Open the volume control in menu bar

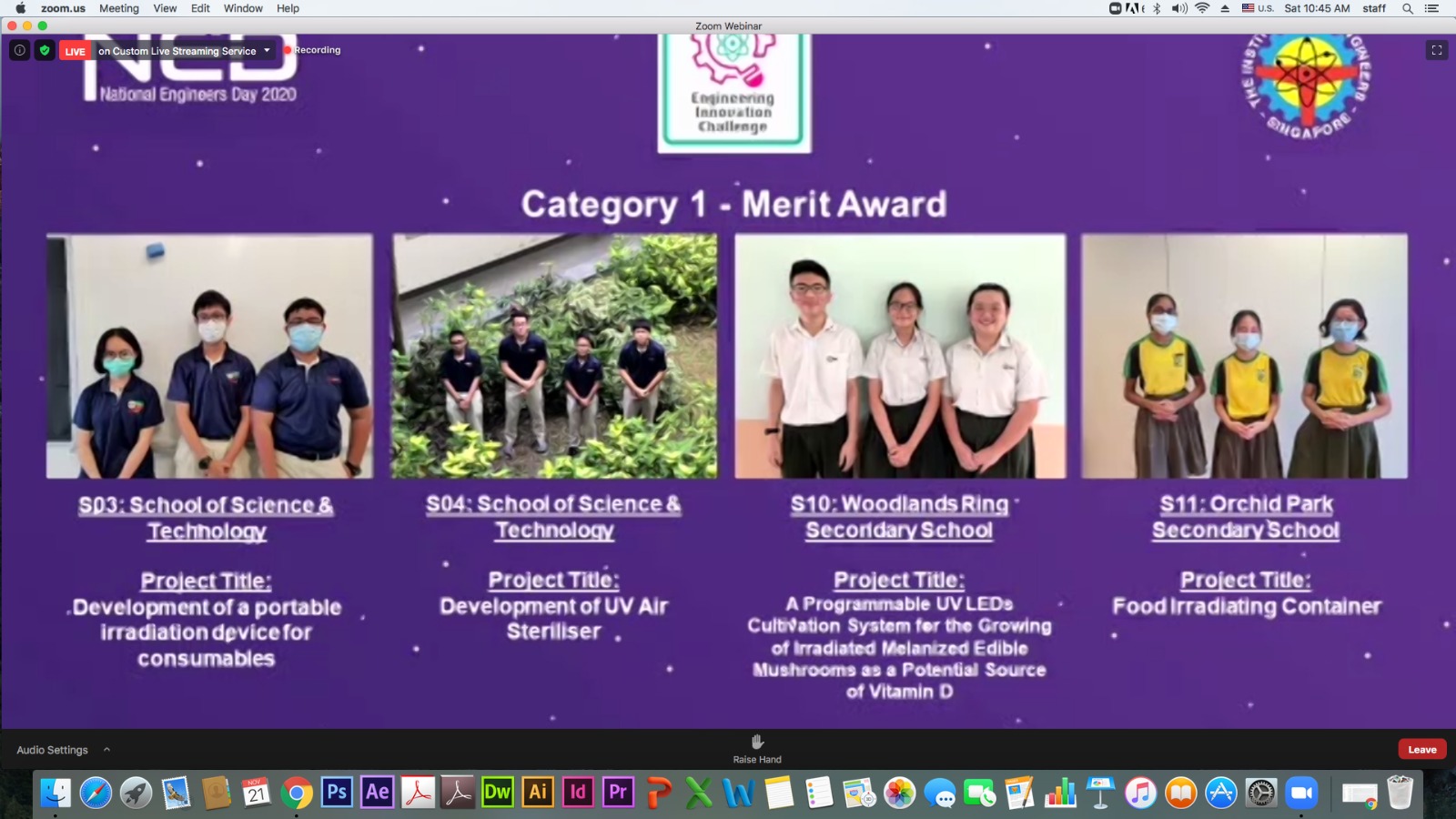click(x=1179, y=8)
